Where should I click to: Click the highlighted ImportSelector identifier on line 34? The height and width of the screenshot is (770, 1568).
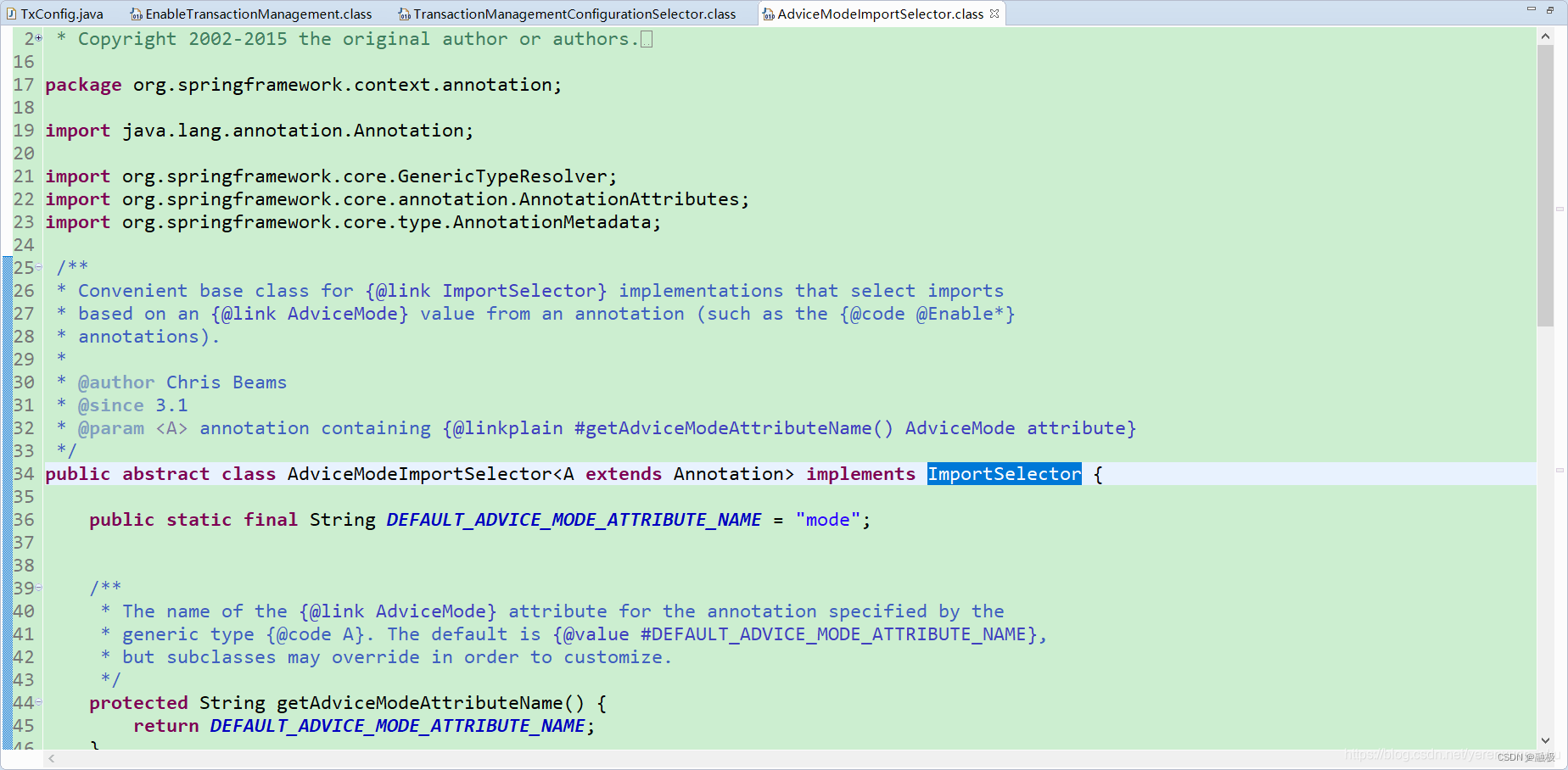[x=1004, y=474]
